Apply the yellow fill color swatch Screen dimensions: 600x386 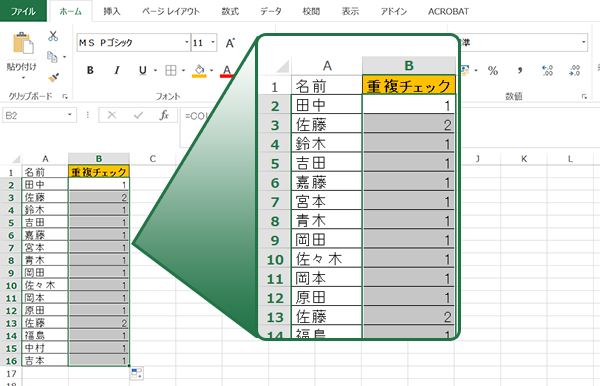coord(199,71)
